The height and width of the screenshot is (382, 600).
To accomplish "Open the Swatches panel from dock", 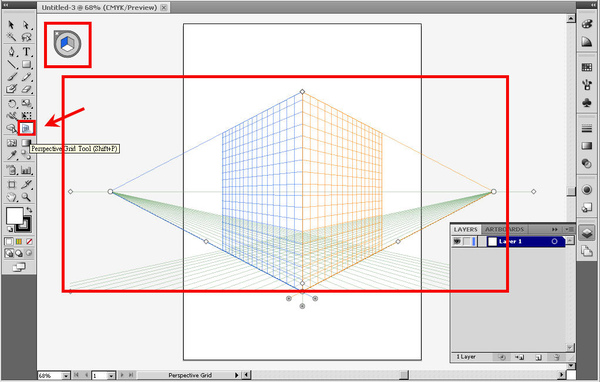I will point(587,67).
